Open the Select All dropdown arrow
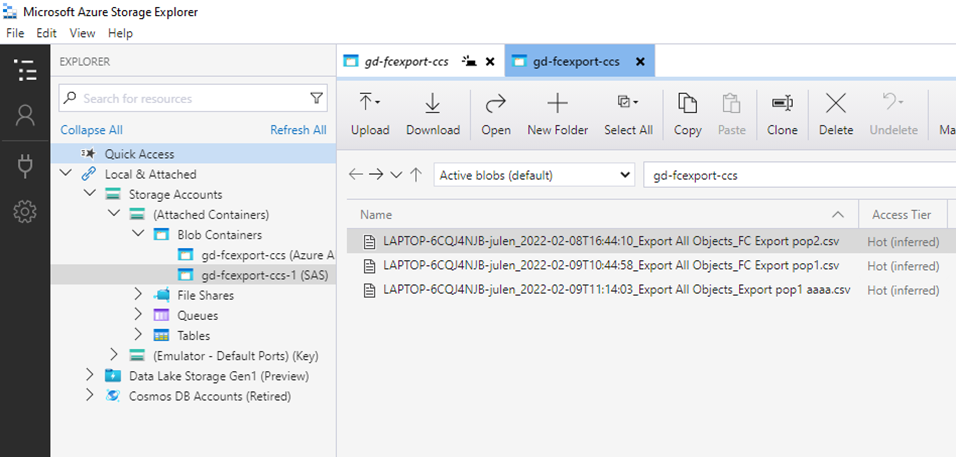This screenshot has height=457, width=956. (636, 102)
